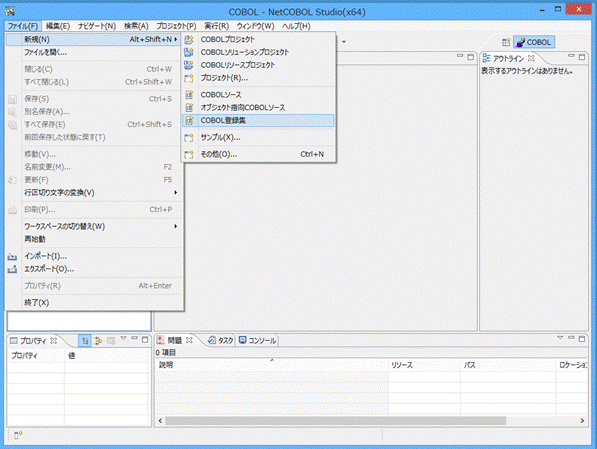This screenshot has height=449, width=597.
Task: Click the status bar fast view icon
Action: pos(18,435)
